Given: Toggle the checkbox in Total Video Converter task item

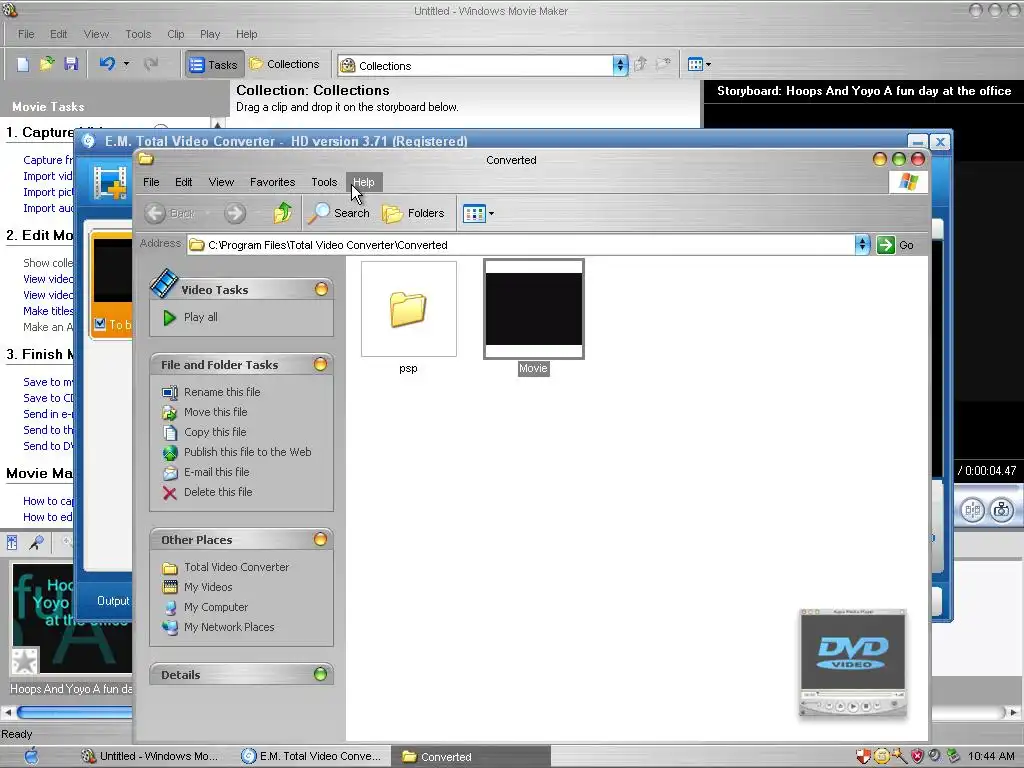Looking at the screenshot, I should point(100,324).
